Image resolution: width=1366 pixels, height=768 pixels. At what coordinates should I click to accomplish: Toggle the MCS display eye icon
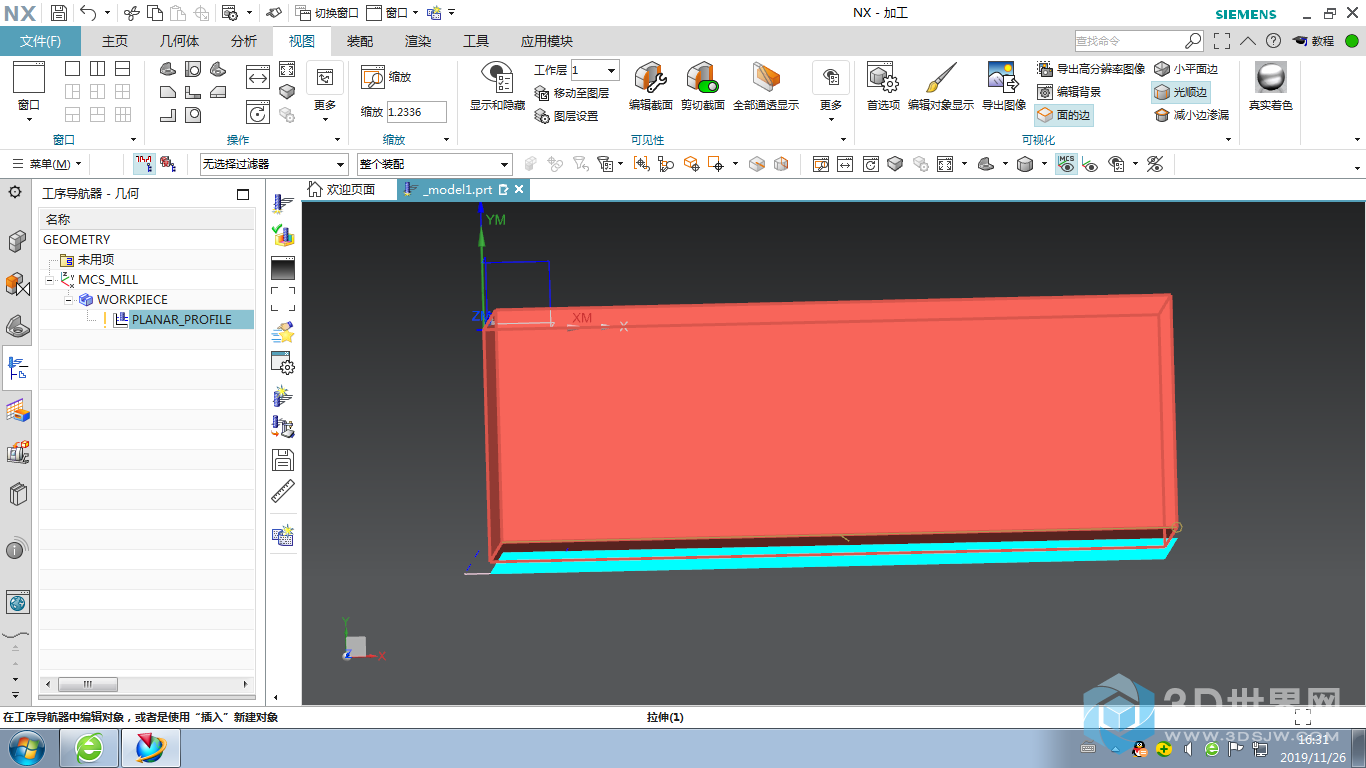click(x=1067, y=164)
